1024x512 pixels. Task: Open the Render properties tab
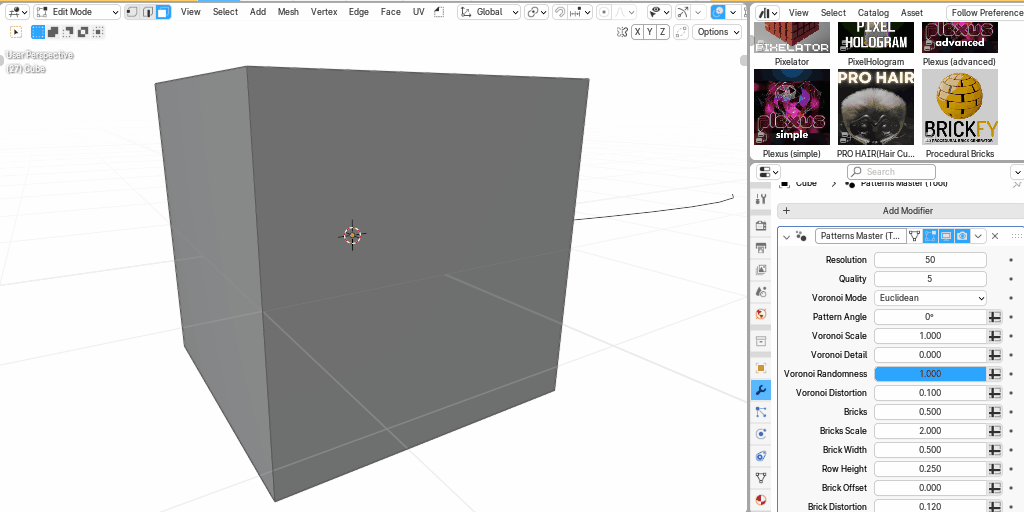[760, 225]
